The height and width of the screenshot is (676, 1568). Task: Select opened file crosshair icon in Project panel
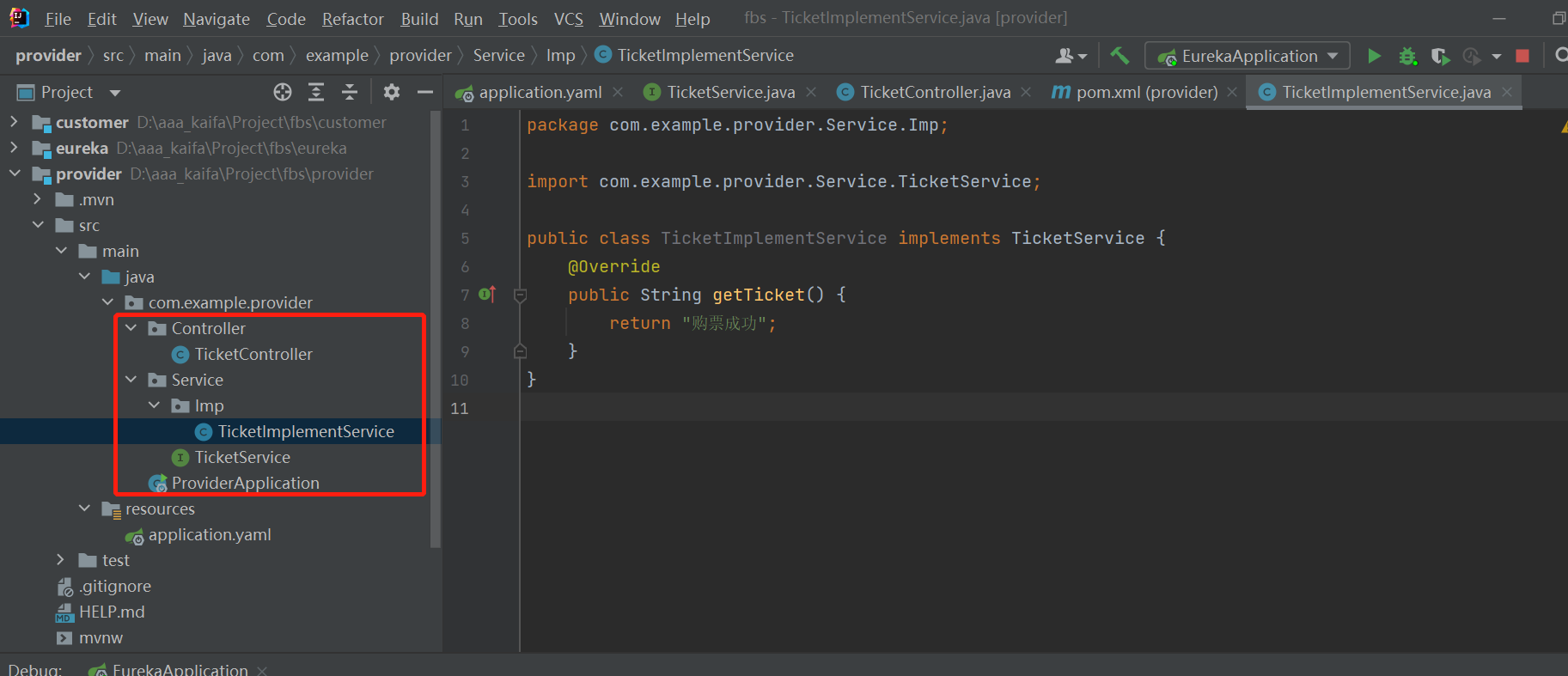coord(283,92)
